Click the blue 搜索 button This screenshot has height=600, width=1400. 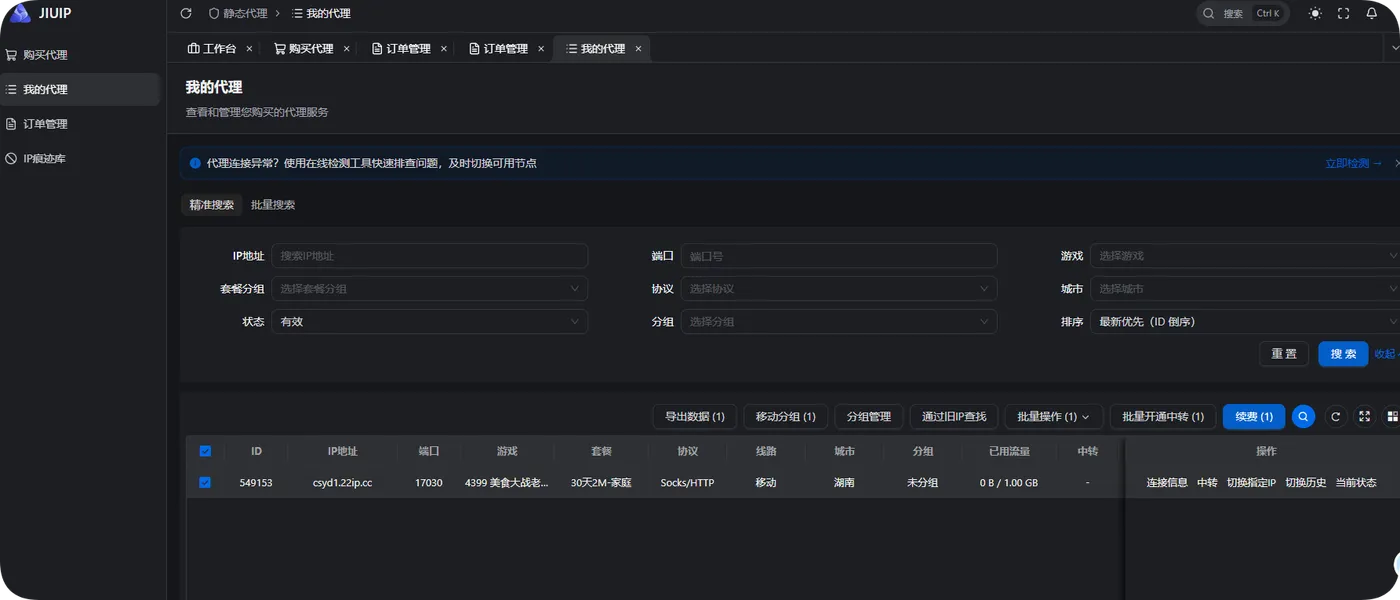(x=1343, y=354)
